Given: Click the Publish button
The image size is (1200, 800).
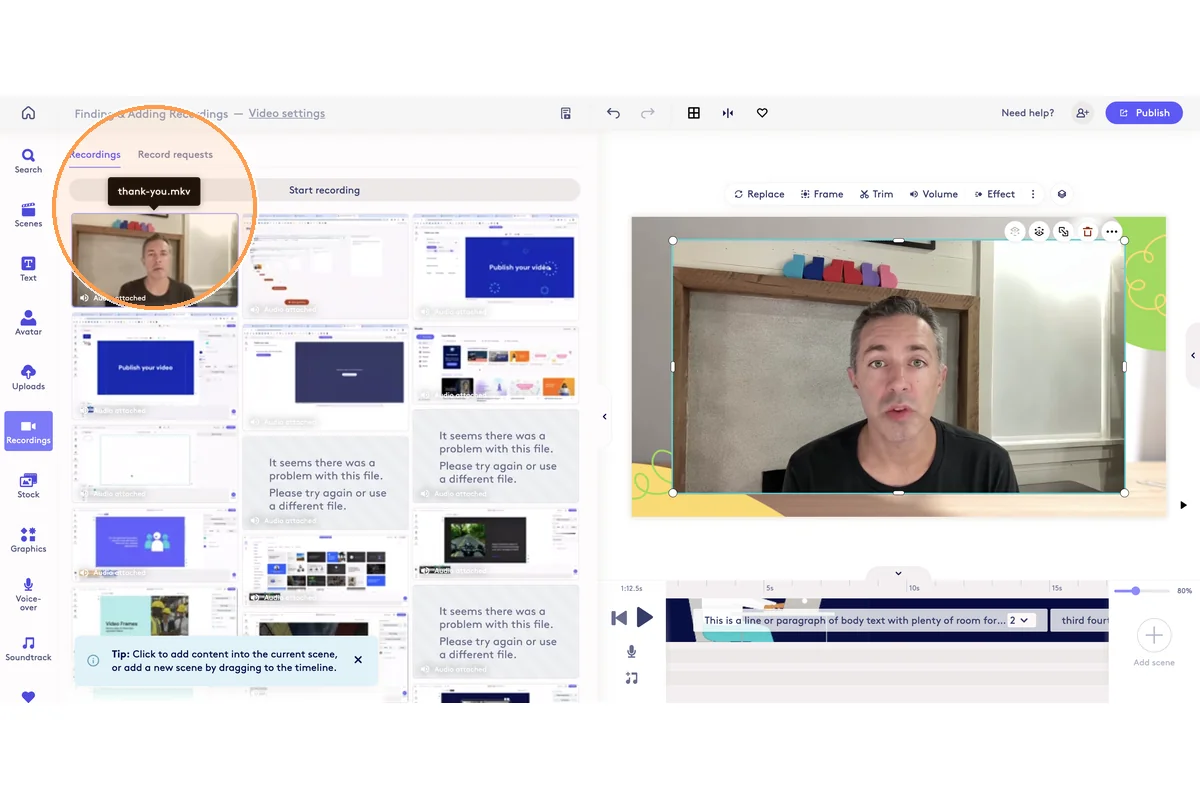Looking at the screenshot, I should coord(1143,113).
